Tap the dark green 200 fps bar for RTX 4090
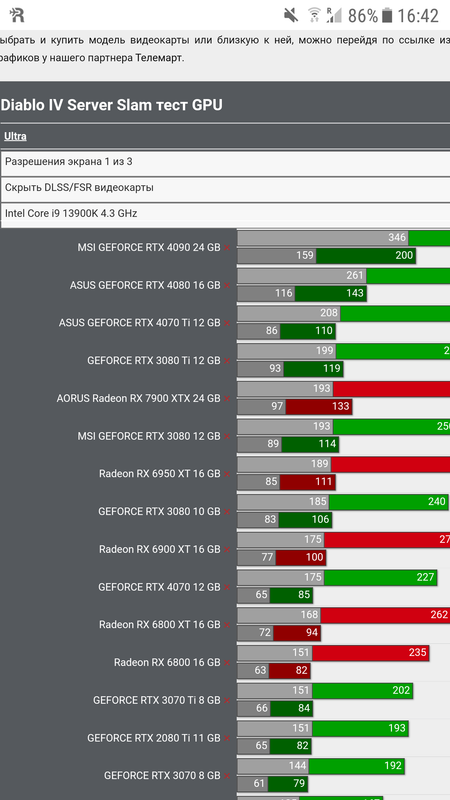 [x=366, y=255]
